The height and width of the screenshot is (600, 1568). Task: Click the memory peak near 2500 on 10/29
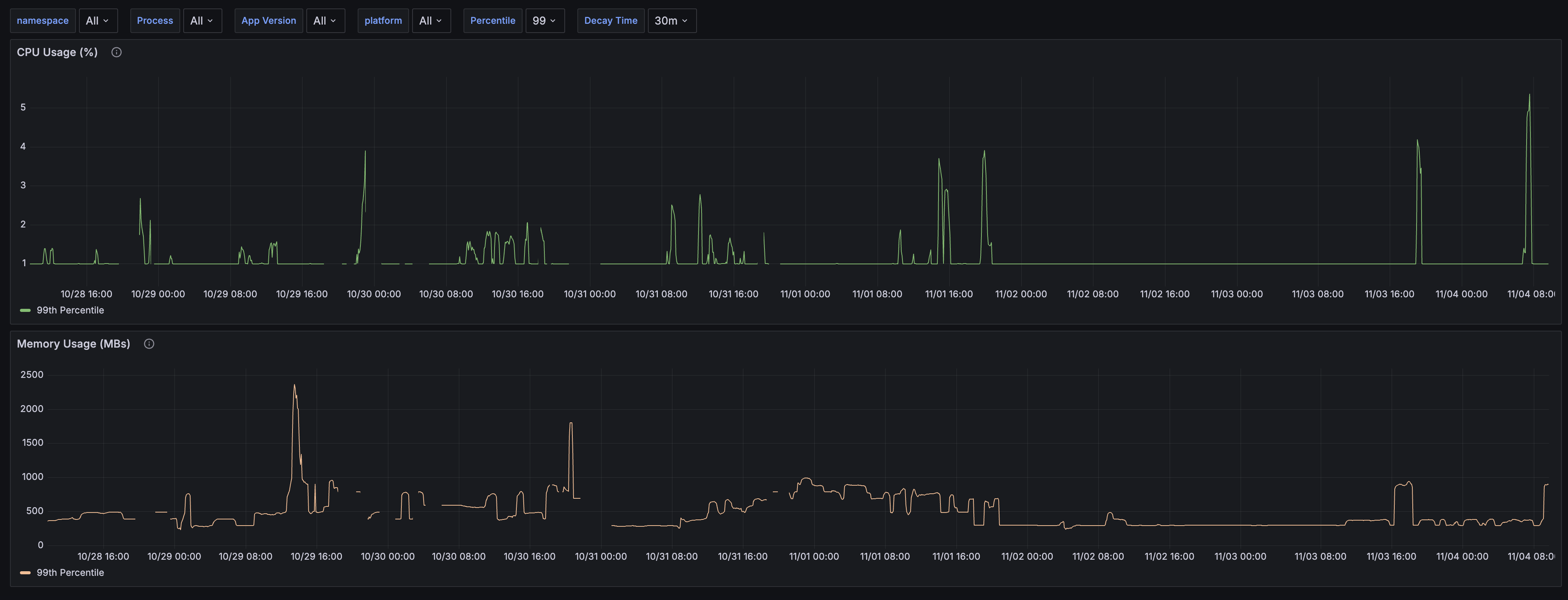click(x=294, y=386)
